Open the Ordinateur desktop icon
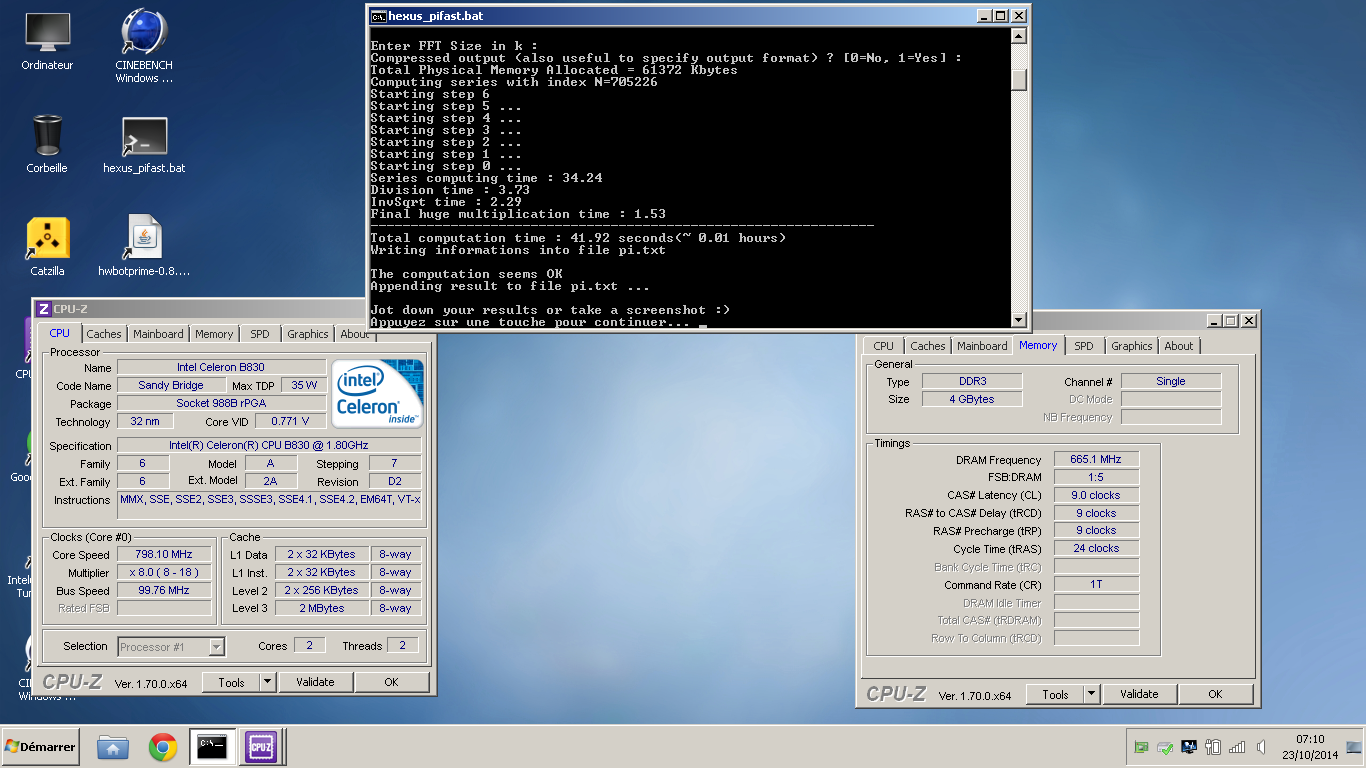The width and height of the screenshot is (1366, 768). (47, 42)
